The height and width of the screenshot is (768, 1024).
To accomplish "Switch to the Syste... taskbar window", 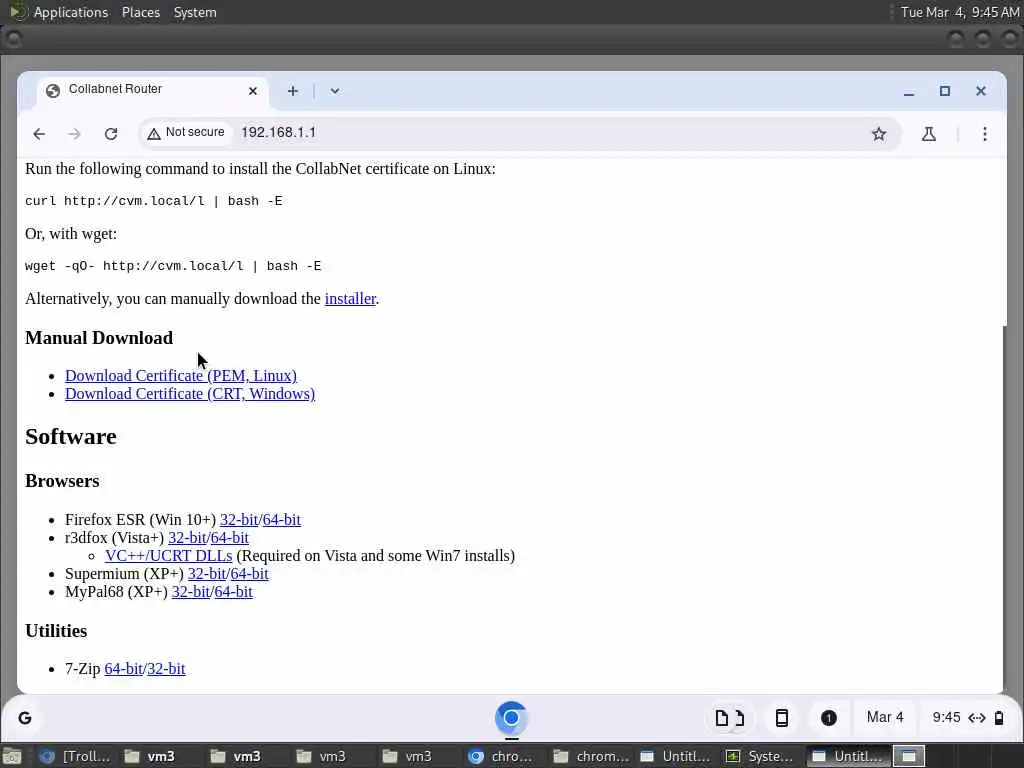I will [x=761, y=757].
